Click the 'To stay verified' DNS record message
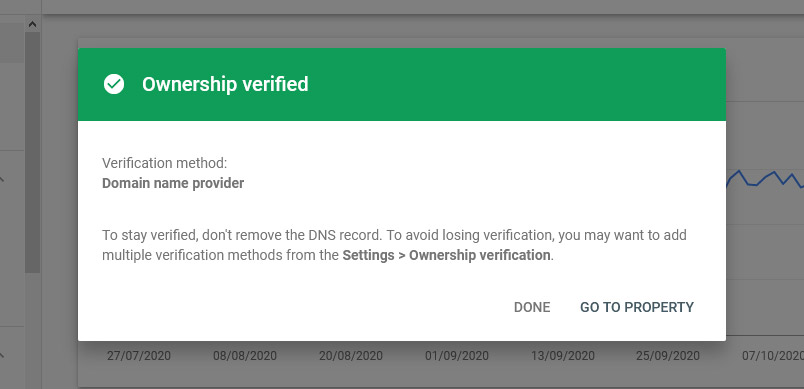The height and width of the screenshot is (389, 804). [394, 245]
